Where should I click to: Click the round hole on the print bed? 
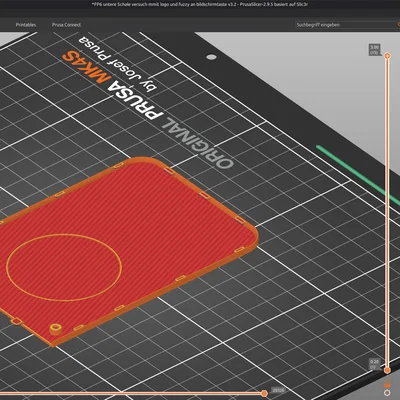point(211,57)
